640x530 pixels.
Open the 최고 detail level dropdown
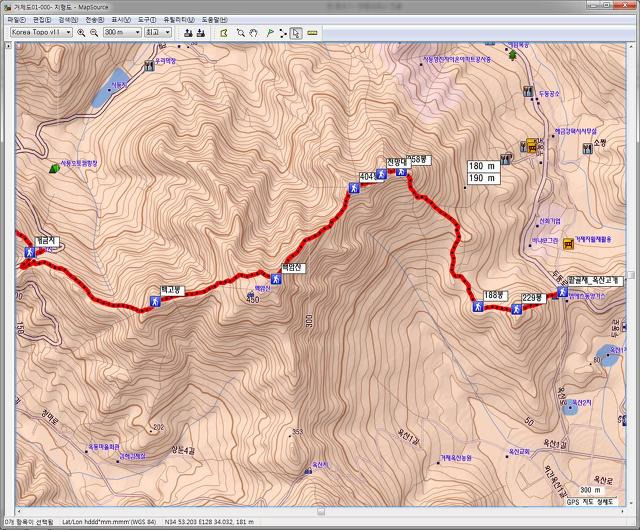(x=158, y=32)
